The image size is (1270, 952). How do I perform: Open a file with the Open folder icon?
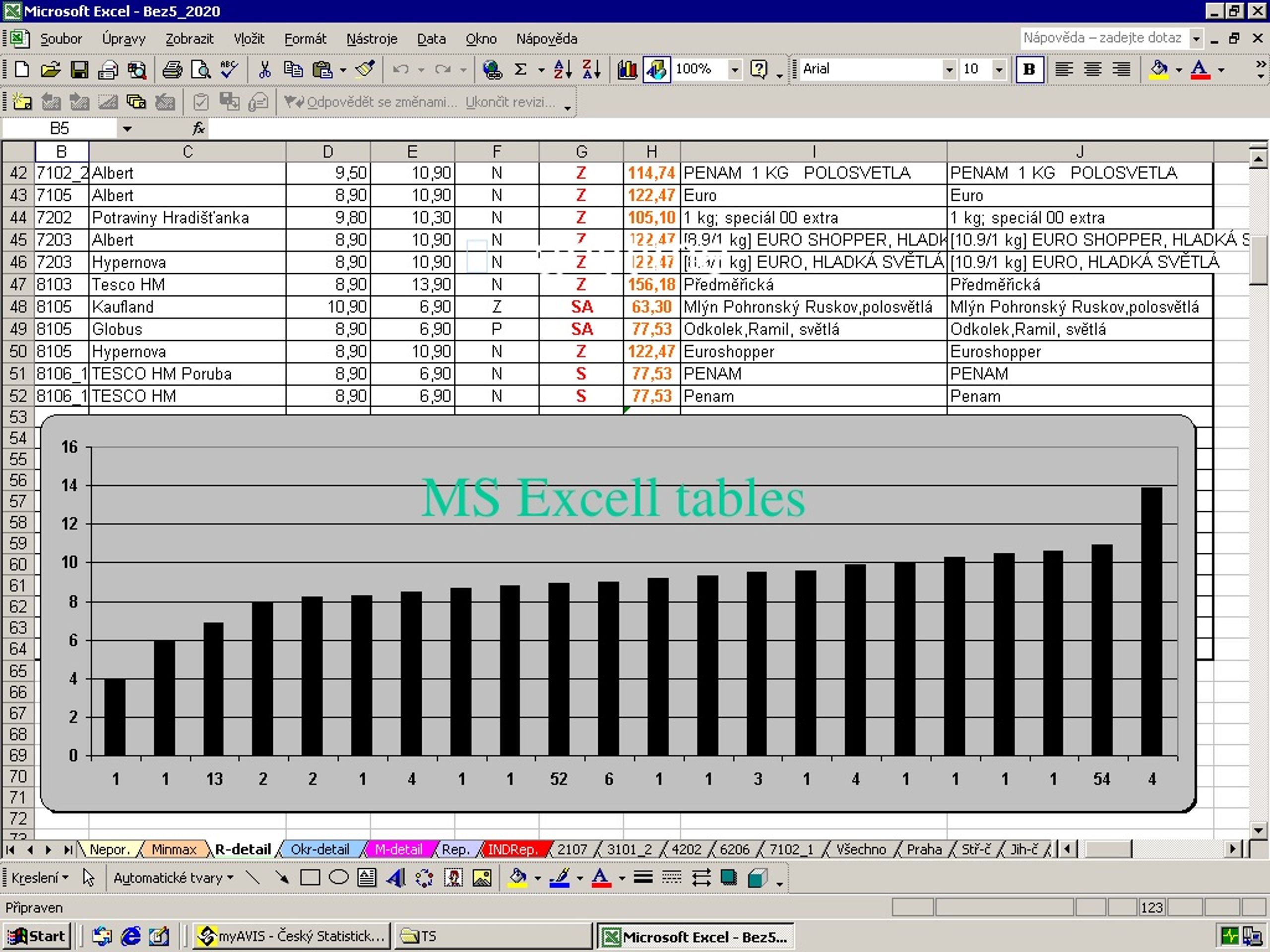point(51,69)
